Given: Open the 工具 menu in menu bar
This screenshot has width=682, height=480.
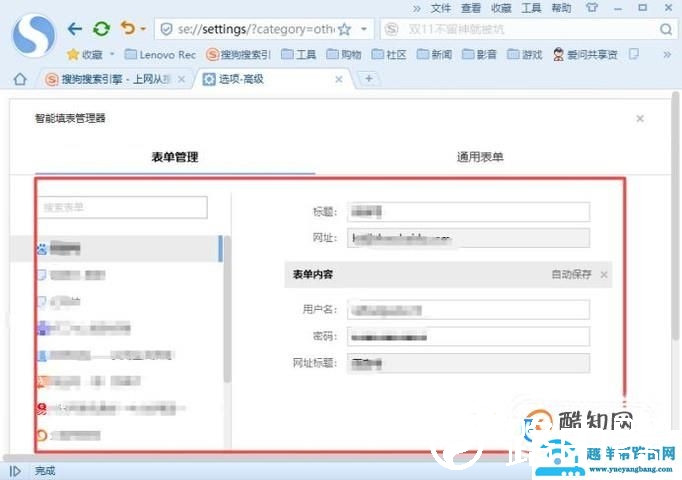Looking at the screenshot, I should [x=531, y=8].
